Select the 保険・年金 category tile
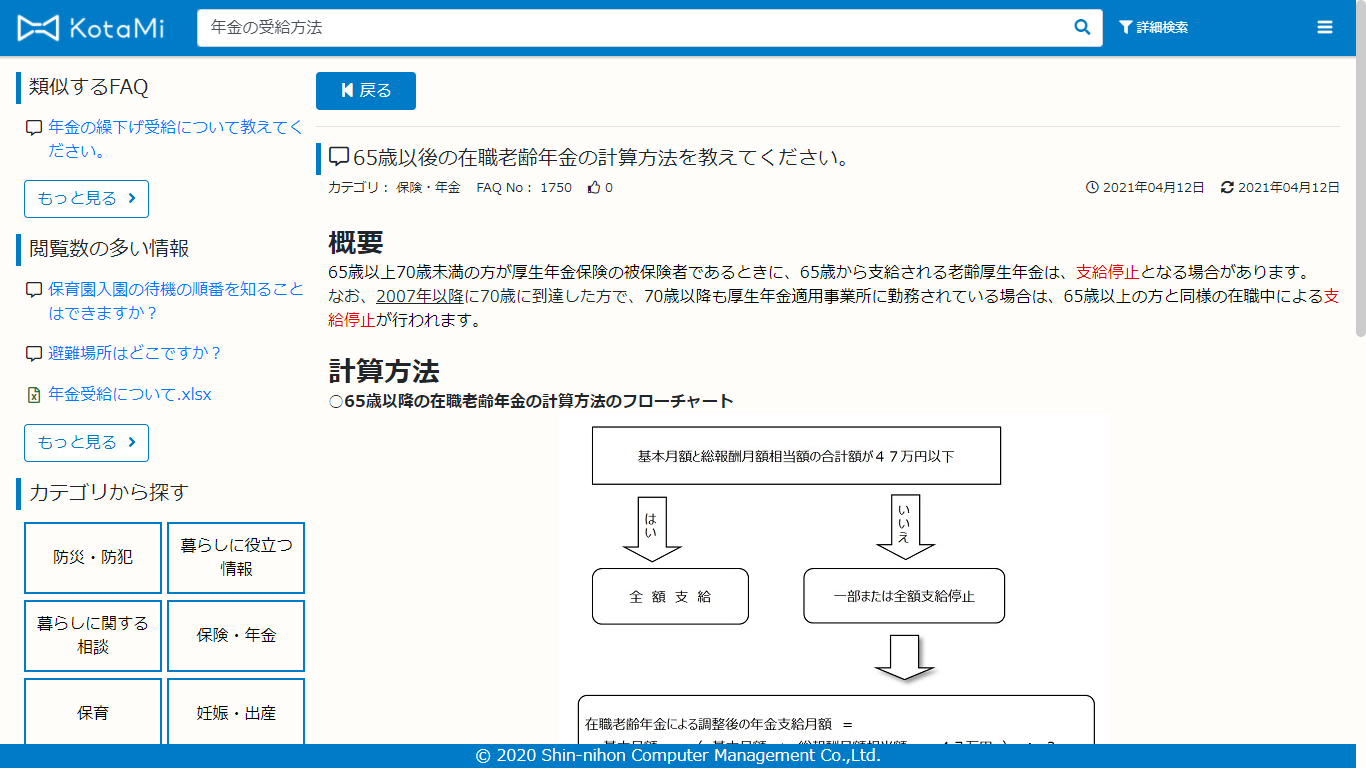 tap(236, 636)
